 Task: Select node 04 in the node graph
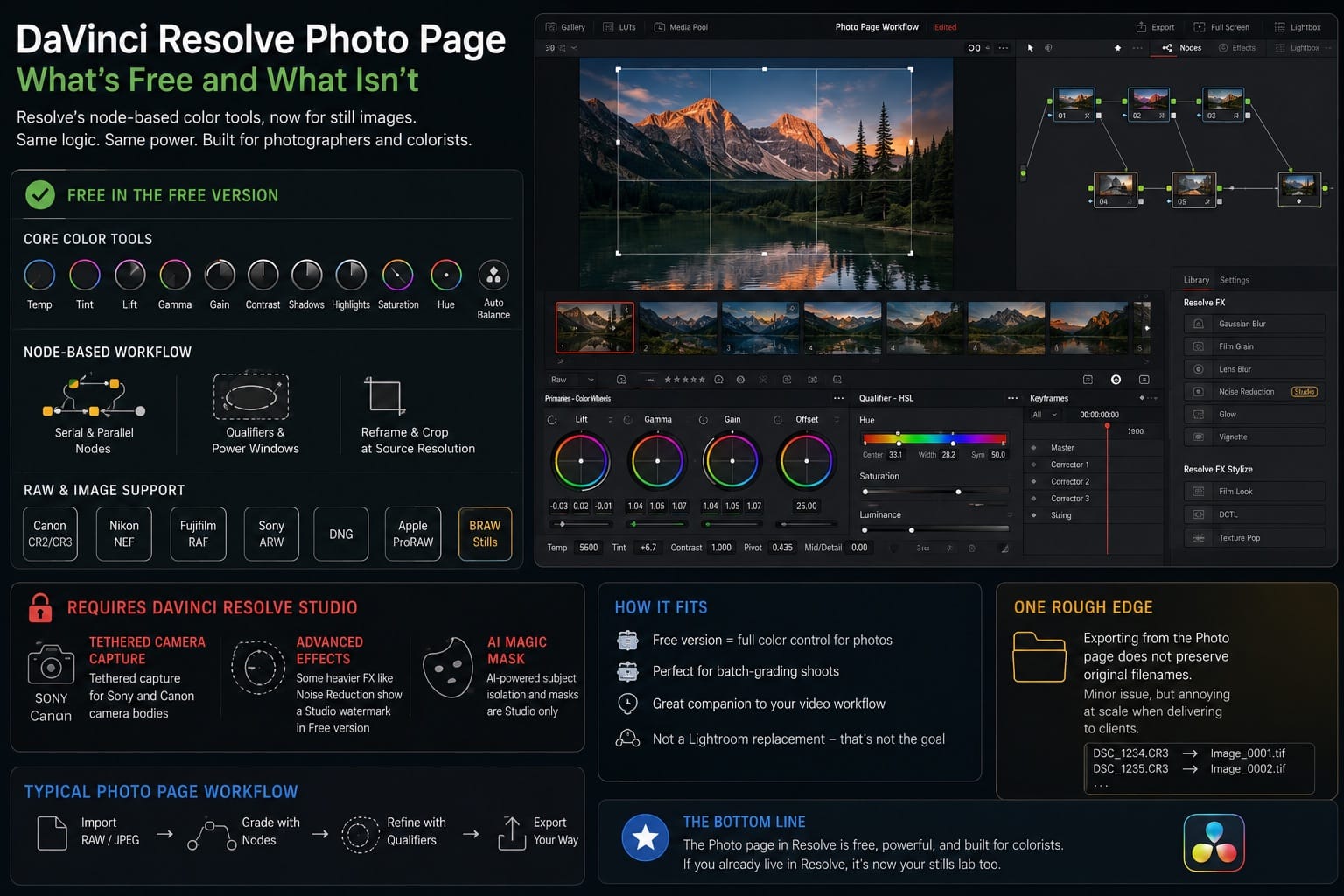click(x=1116, y=190)
